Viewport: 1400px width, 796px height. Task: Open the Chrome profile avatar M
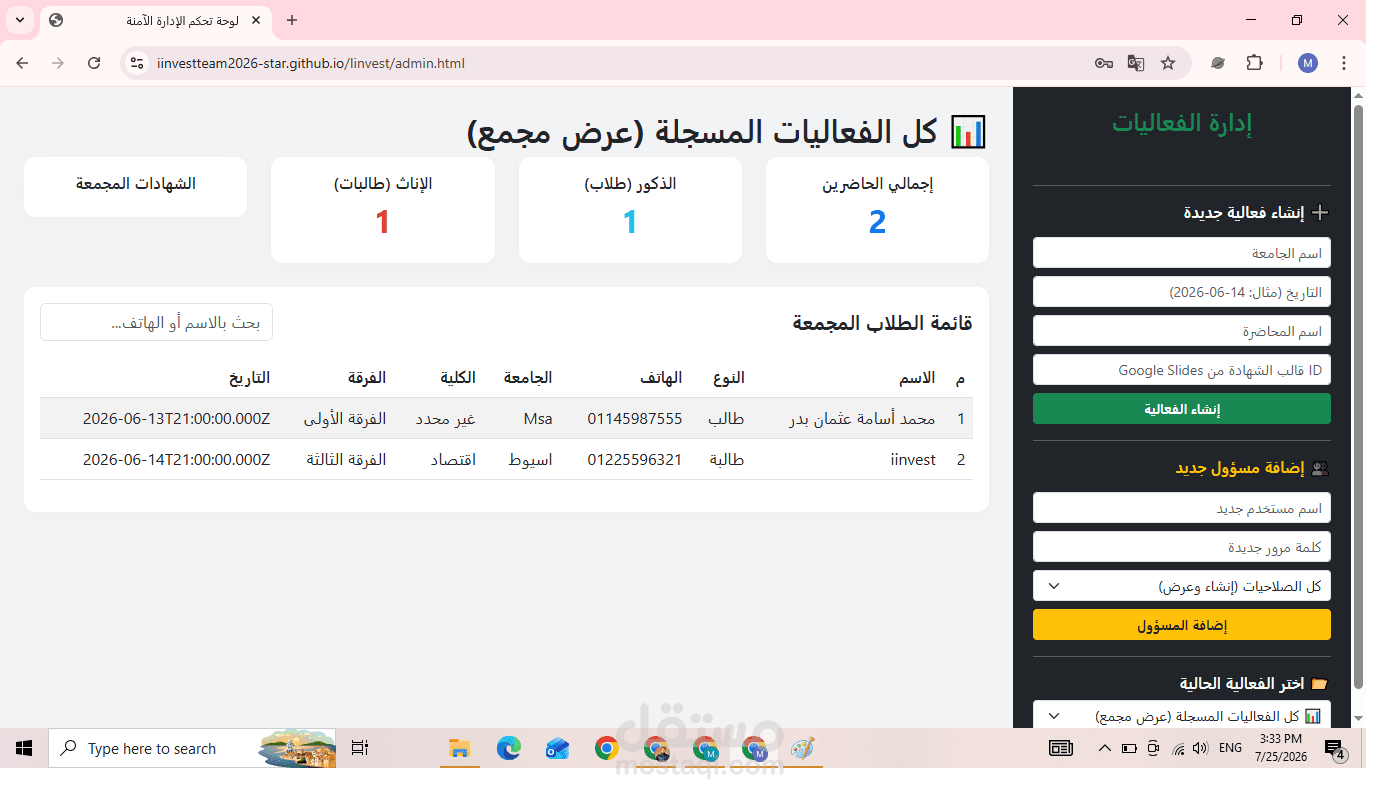point(1308,63)
